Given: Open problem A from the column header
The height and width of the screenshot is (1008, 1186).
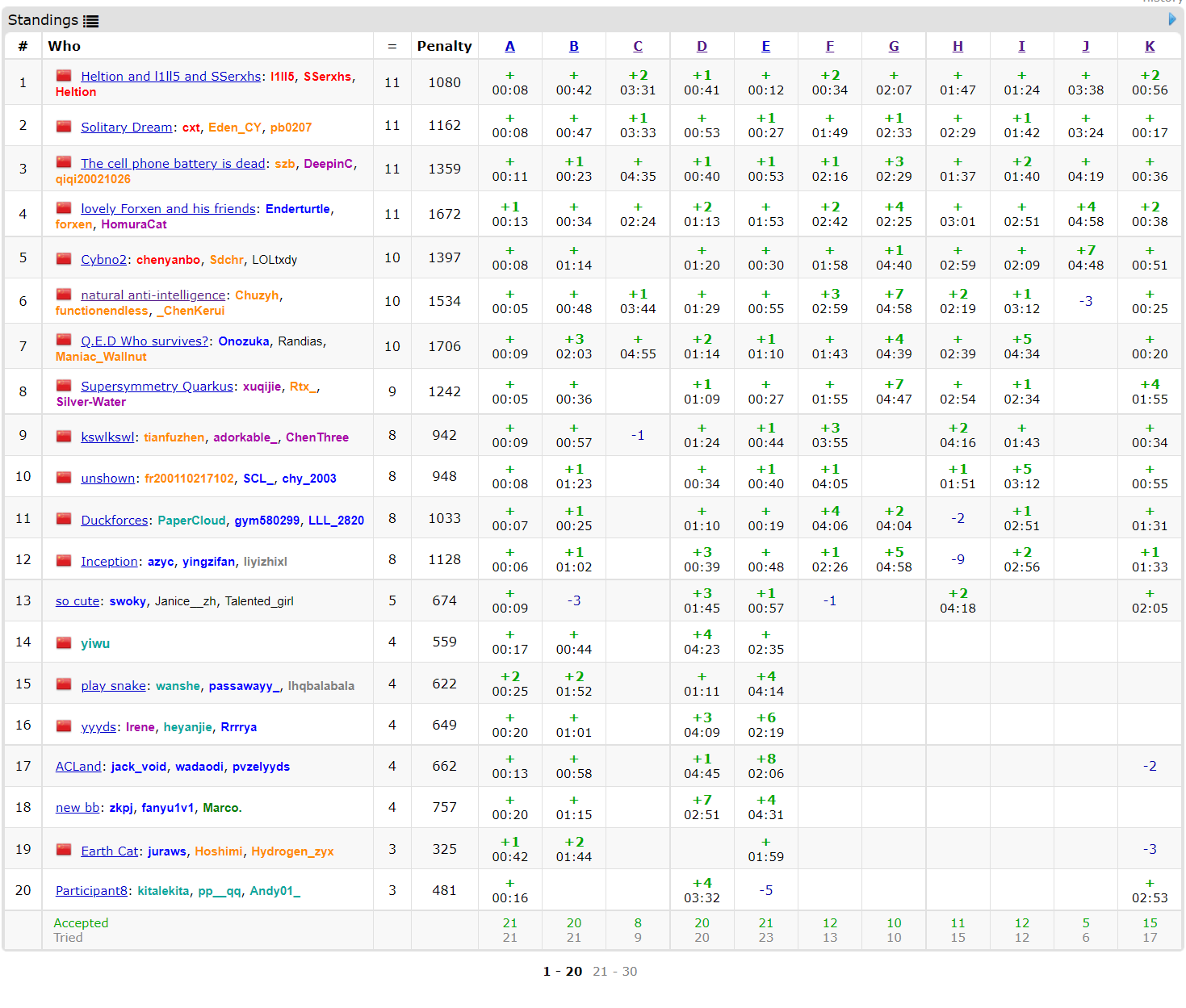Looking at the screenshot, I should 509,47.
